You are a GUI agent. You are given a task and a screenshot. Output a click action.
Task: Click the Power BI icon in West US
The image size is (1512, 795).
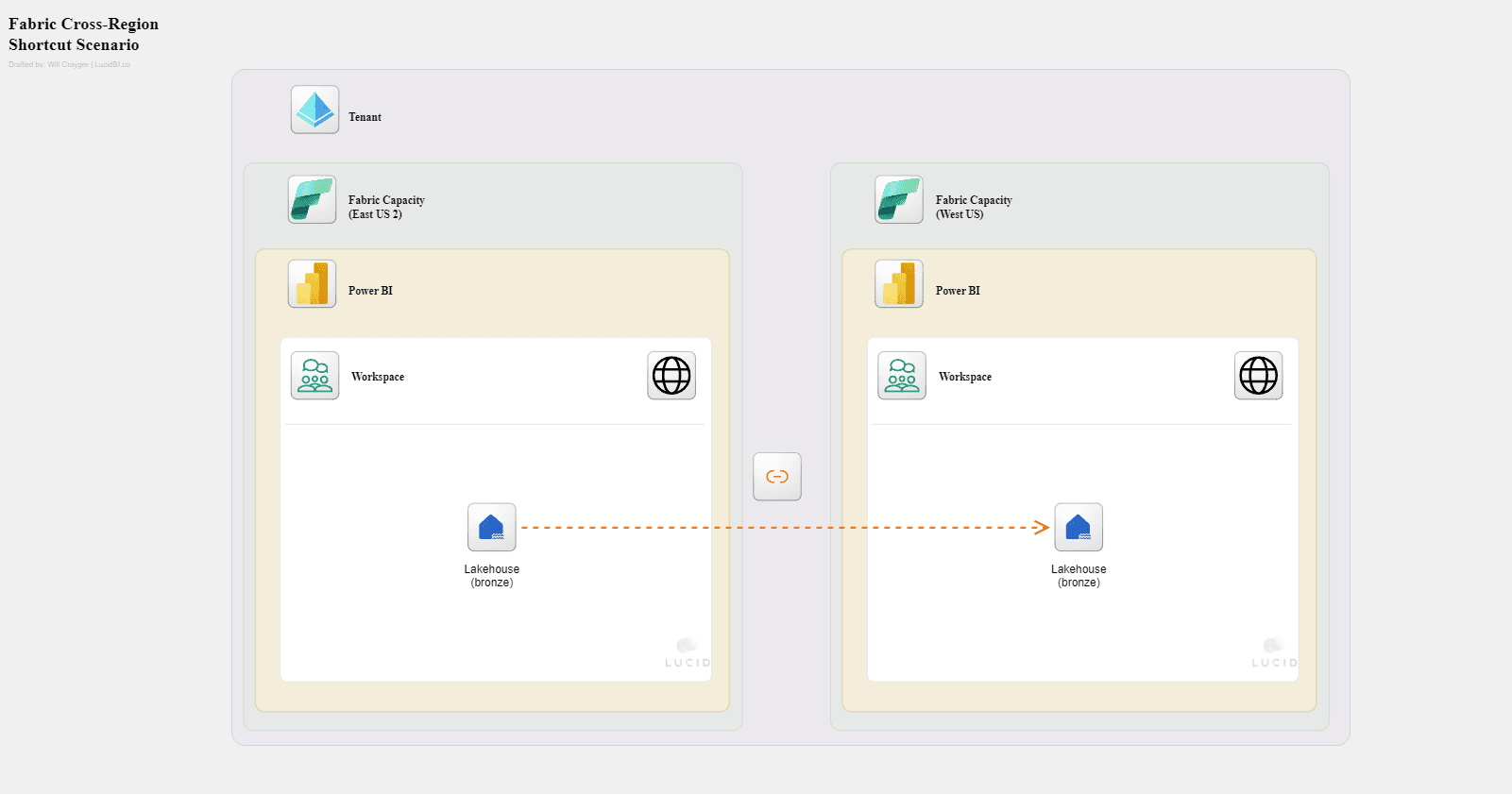point(899,284)
